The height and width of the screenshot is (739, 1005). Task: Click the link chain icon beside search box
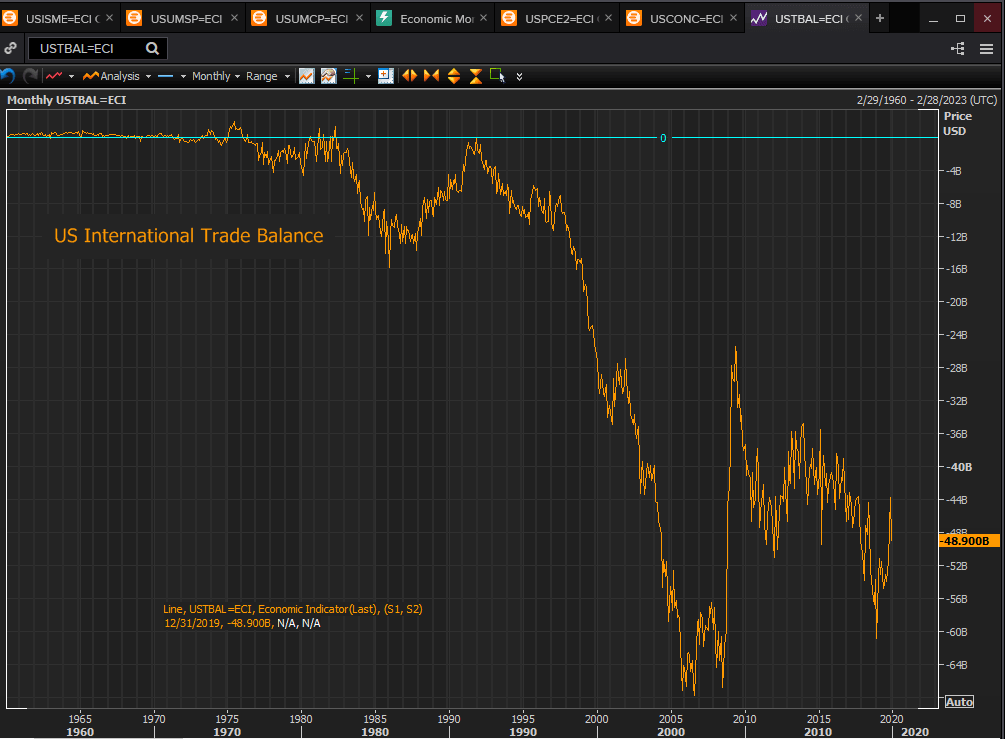[x=10, y=48]
